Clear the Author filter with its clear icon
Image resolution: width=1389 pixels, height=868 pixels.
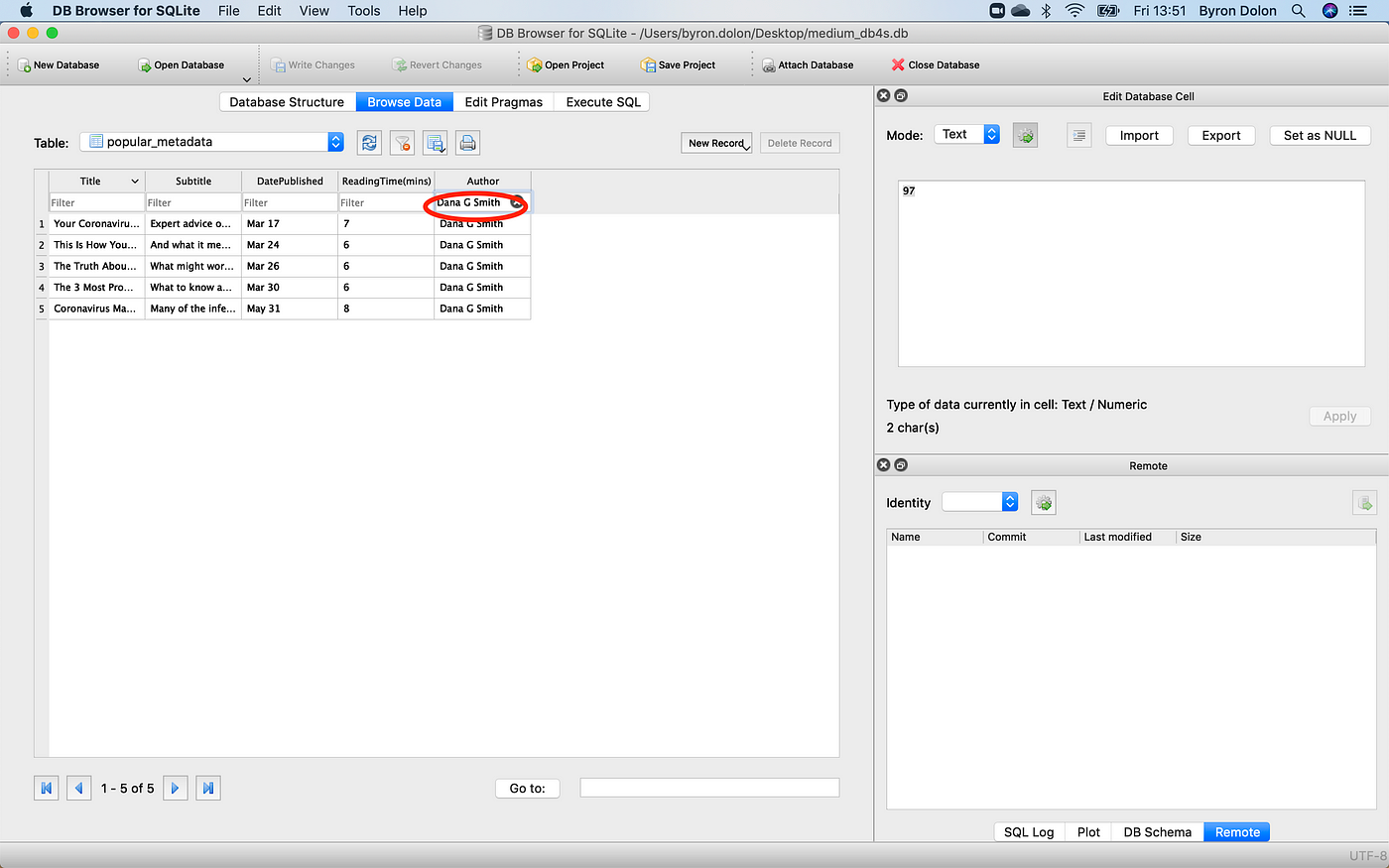click(x=517, y=202)
